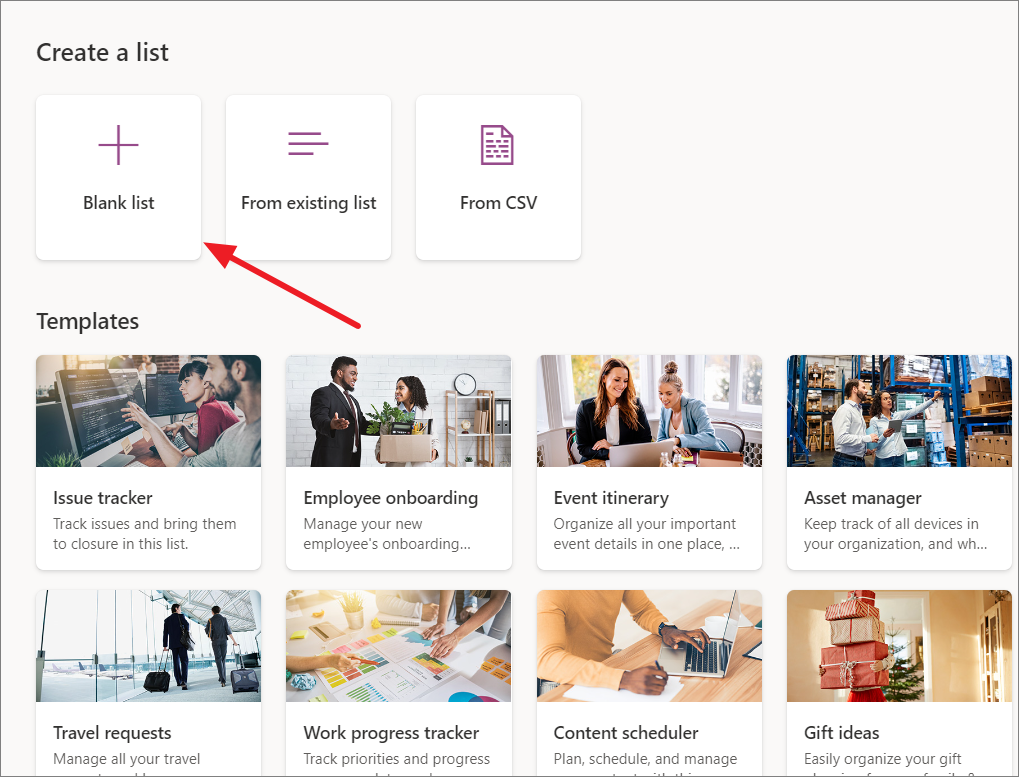Screen dimensions: 1019x777
Task: Click 'Manage your new employee's onboarding' description
Action: (x=387, y=533)
